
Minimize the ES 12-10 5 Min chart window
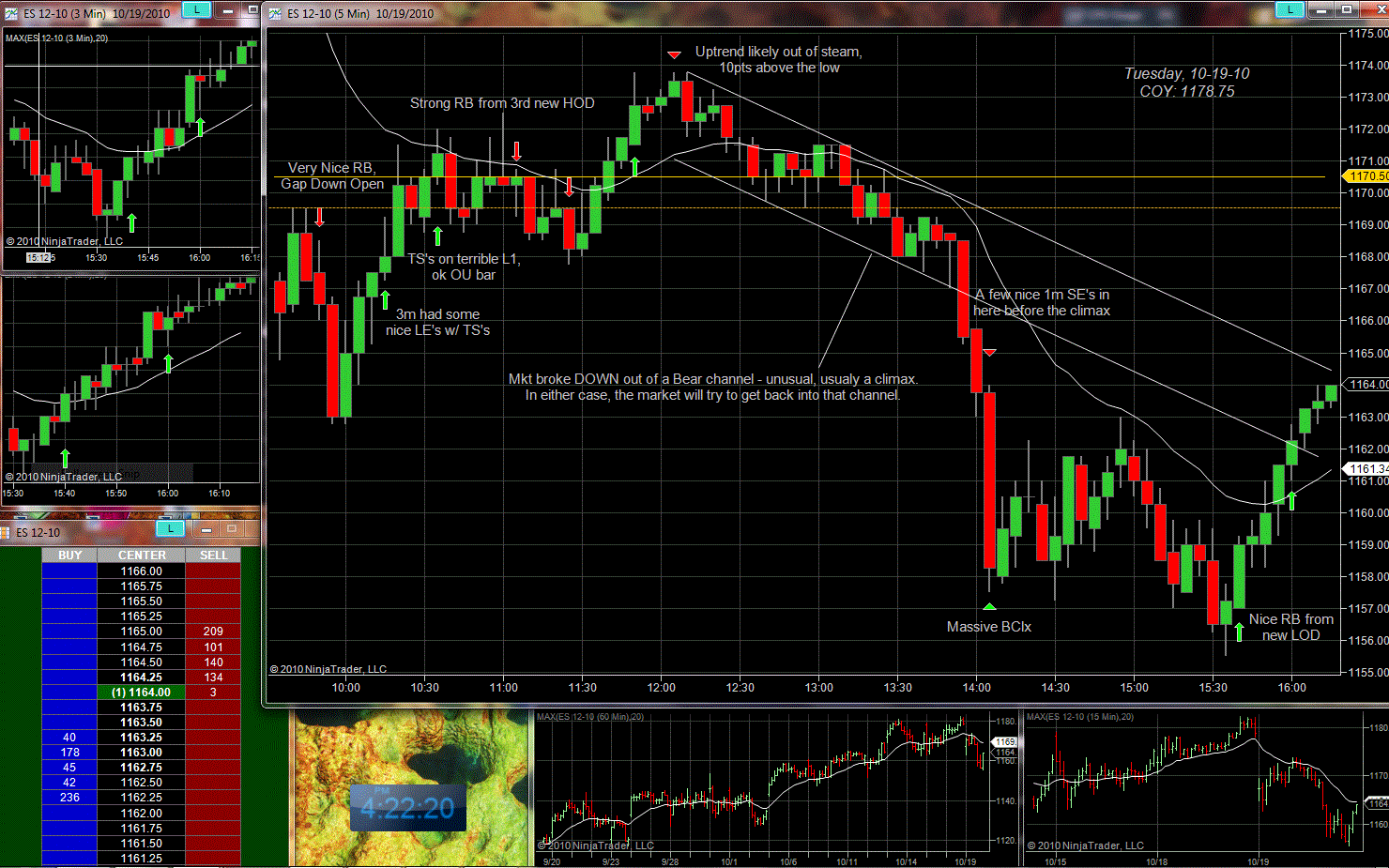pos(1321,9)
